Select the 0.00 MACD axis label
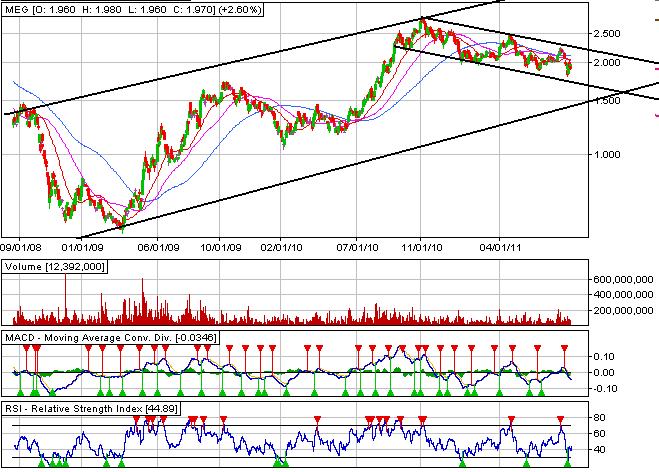This screenshot has height=472, width=659. pyautogui.click(x=604, y=372)
